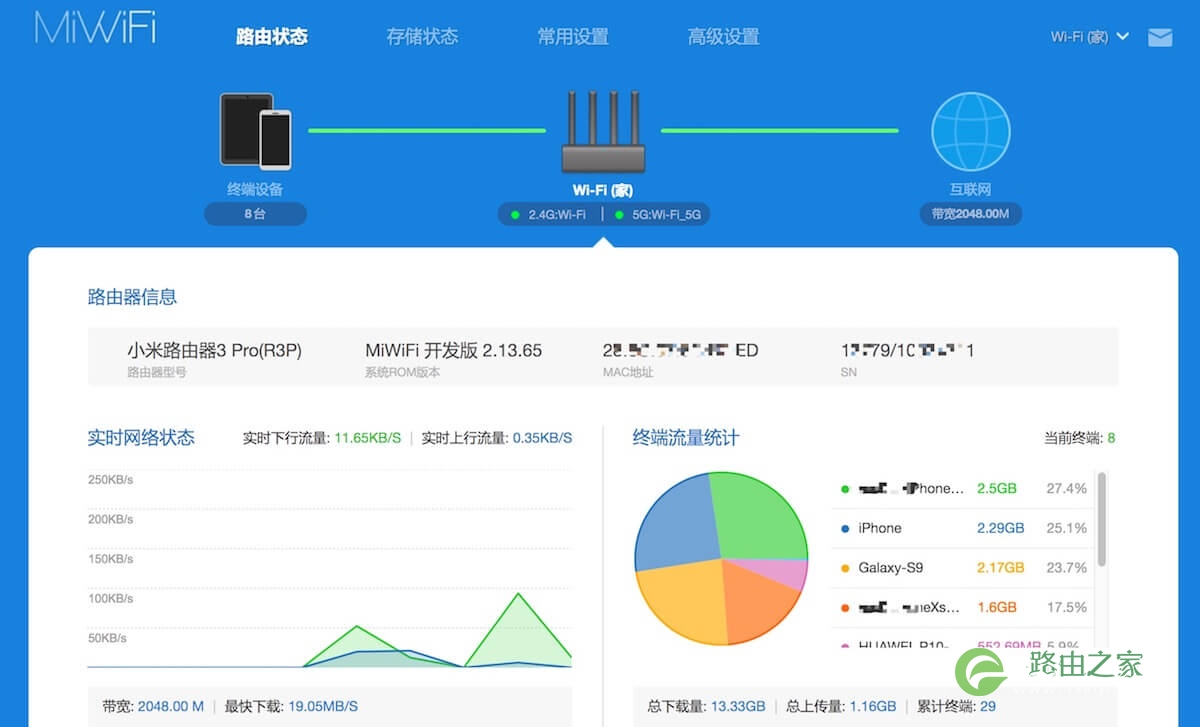1200x727 pixels.
Task: Click the 23.7% share for Galaxy-S9
Action: coord(1066,568)
